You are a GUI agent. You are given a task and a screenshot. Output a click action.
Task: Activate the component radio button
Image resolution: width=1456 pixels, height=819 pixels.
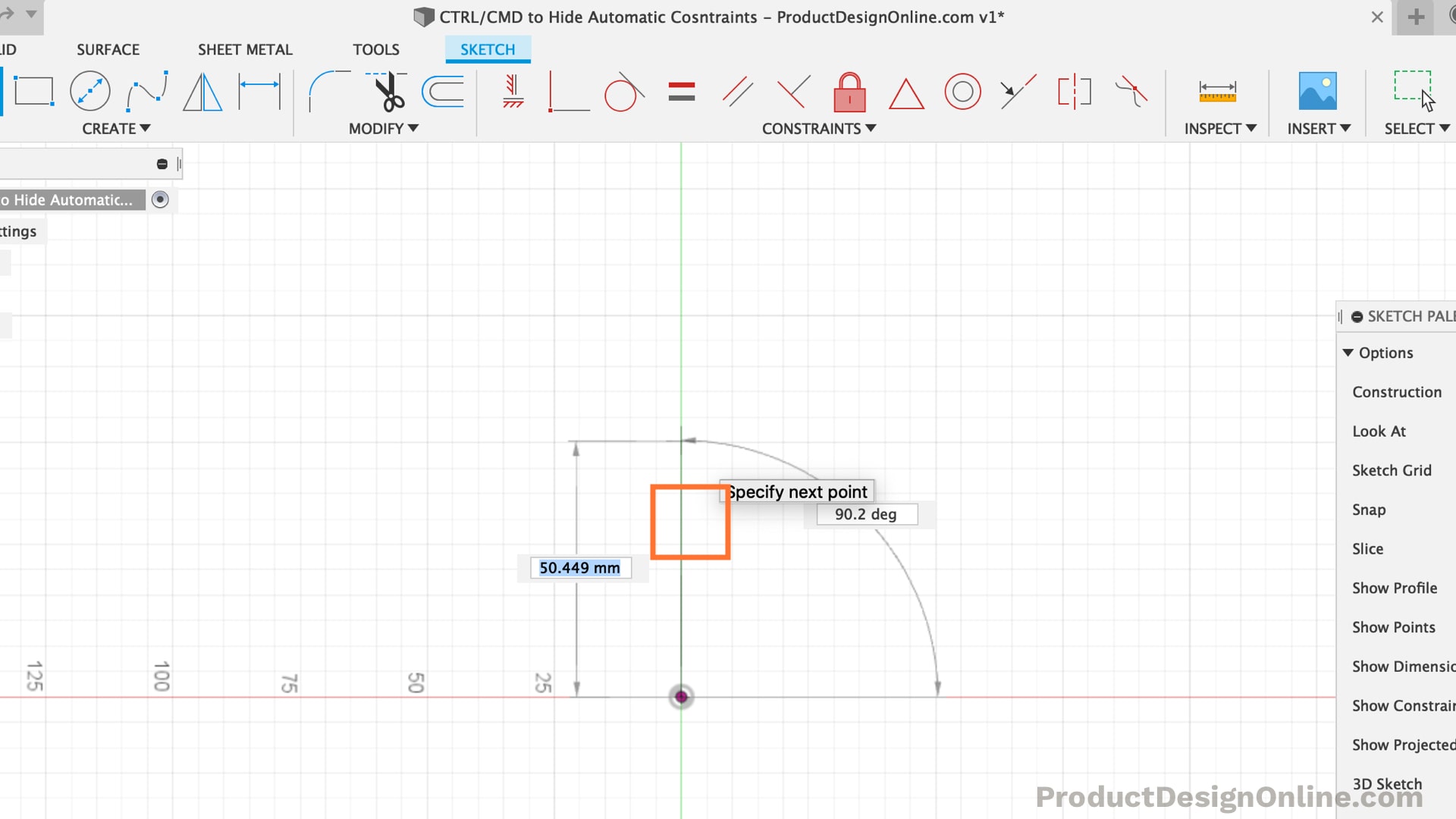[160, 199]
